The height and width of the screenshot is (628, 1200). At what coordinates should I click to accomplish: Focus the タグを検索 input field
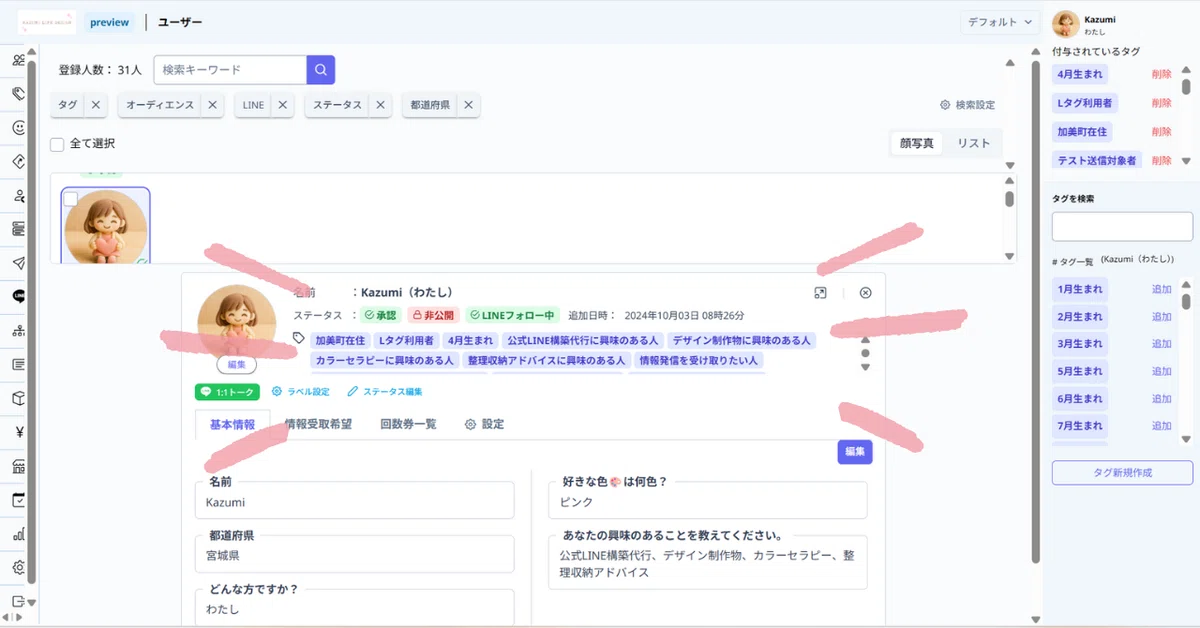[x=1122, y=226]
